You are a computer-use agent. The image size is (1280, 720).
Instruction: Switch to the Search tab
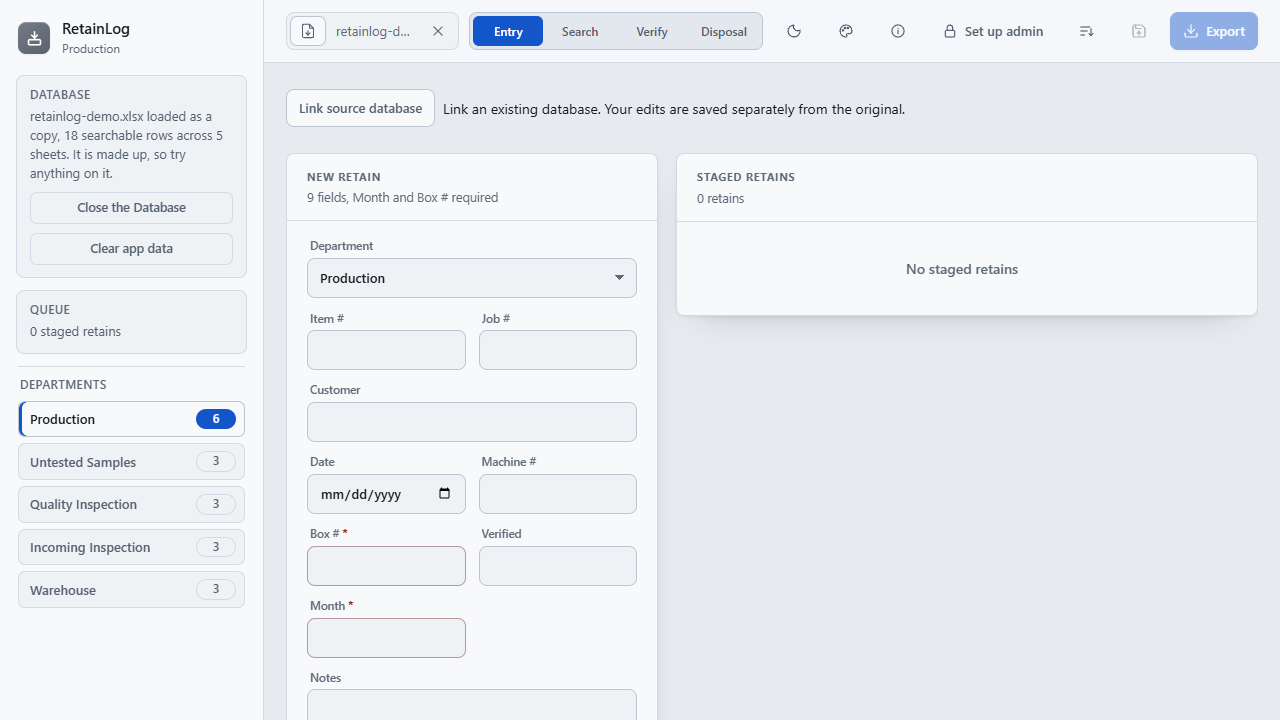pyautogui.click(x=580, y=31)
